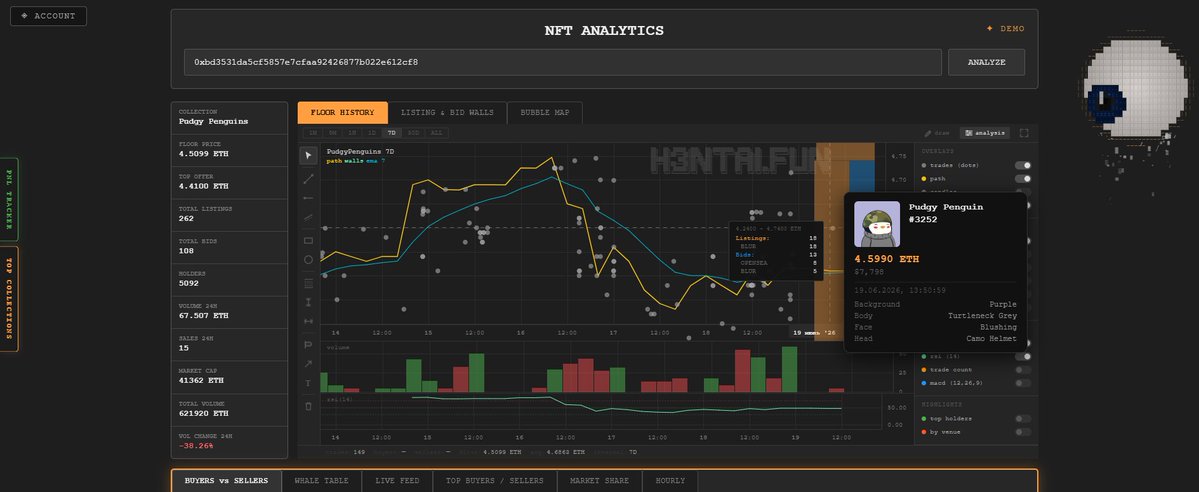The height and width of the screenshot is (492, 1199).
Task: Open the Listing & Bid Walls tab
Action: coord(447,112)
